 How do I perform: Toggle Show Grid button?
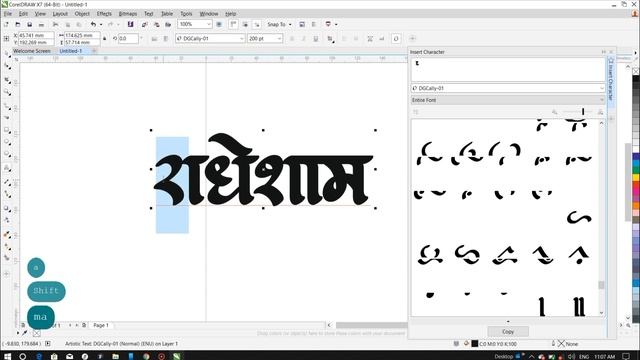coord(245,24)
